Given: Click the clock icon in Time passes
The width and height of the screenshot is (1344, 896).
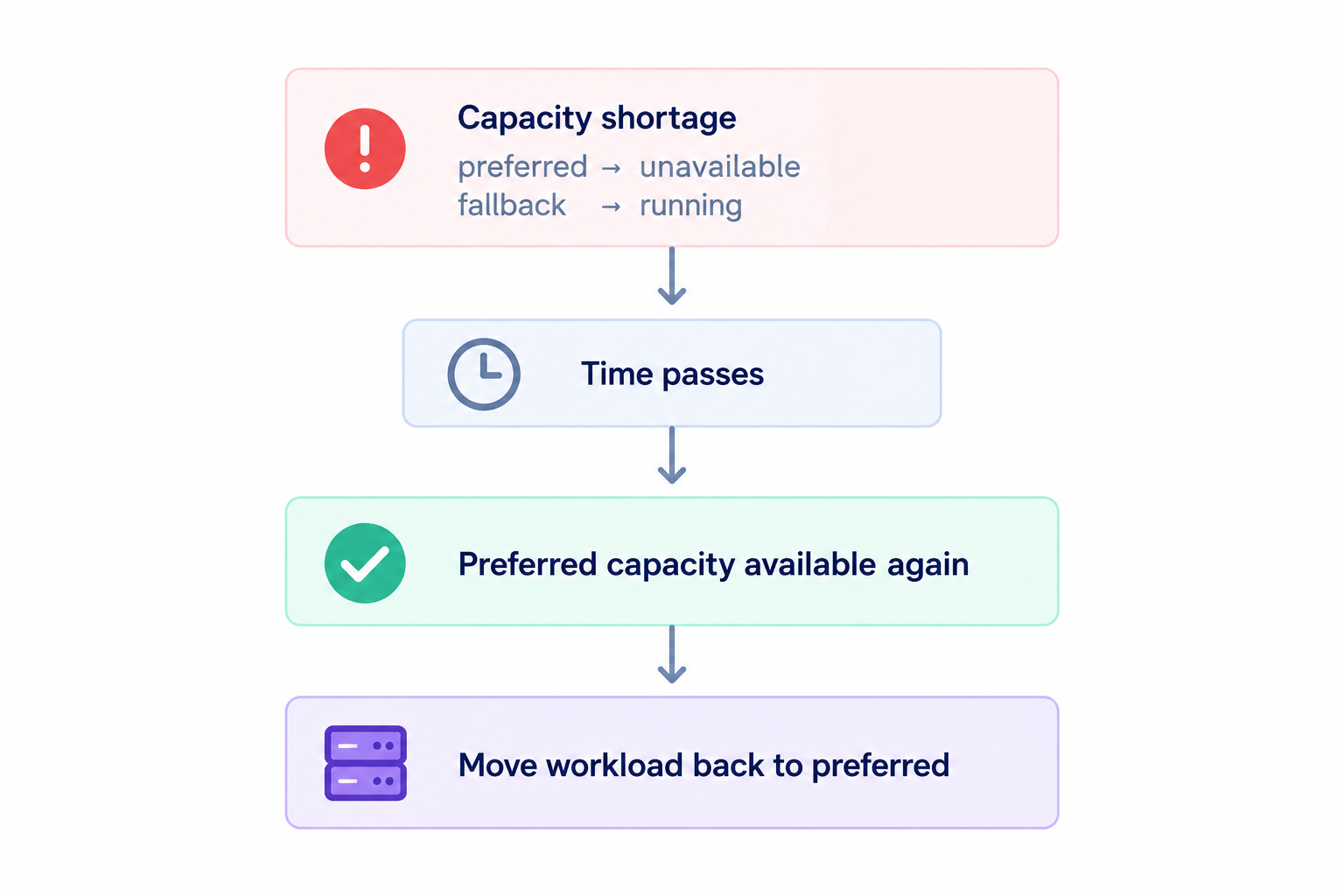Looking at the screenshot, I should point(484,374).
